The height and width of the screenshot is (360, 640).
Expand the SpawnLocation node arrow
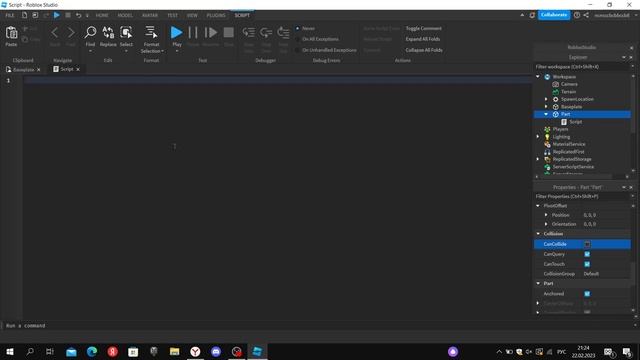(546, 99)
